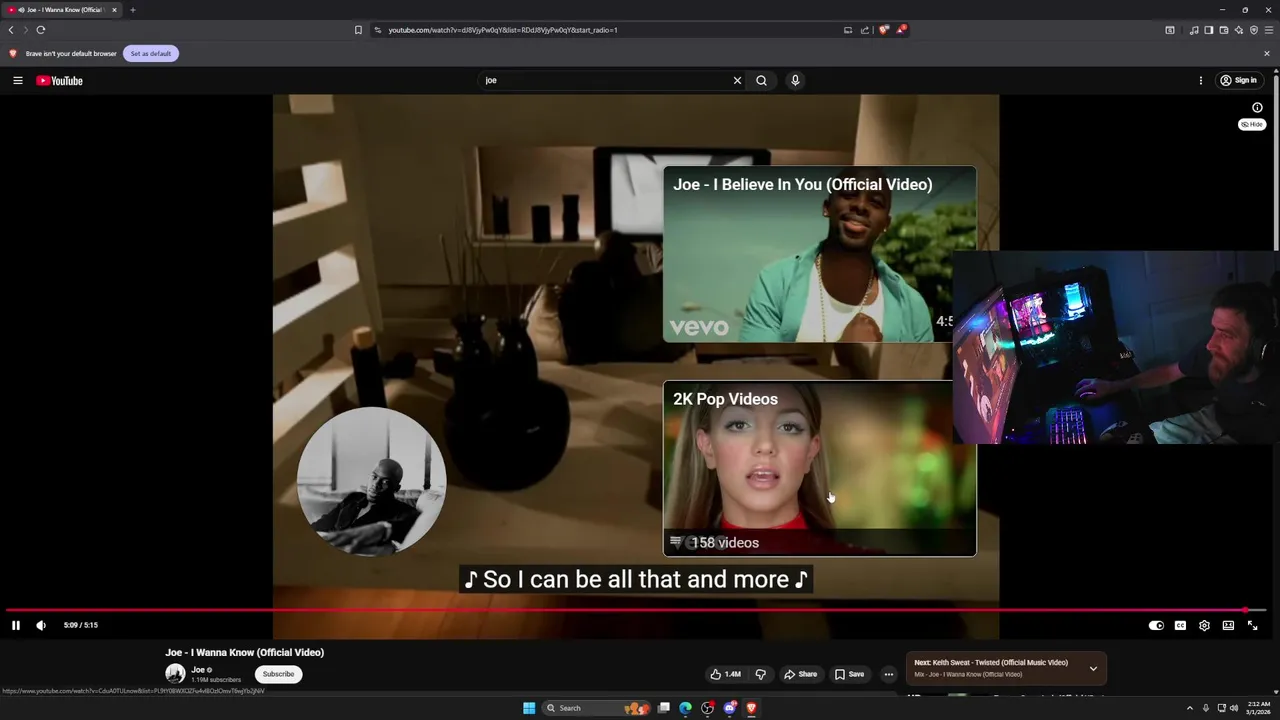Toggle the autoplay switch
The height and width of the screenshot is (720, 1280).
[x=1156, y=625]
